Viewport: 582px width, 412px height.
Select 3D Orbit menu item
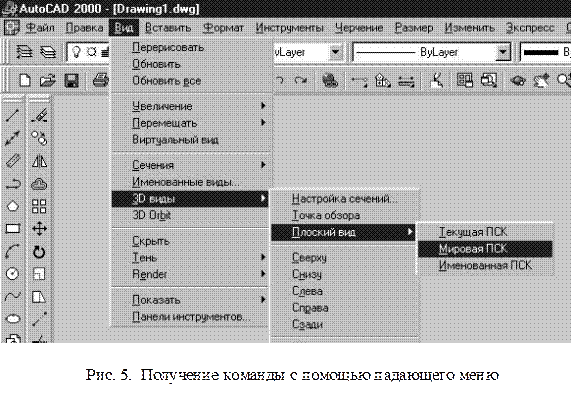click(x=192, y=215)
